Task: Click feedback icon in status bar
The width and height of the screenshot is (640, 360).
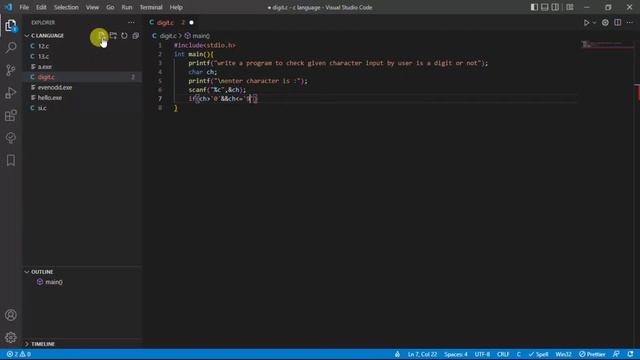Action: click(616, 354)
